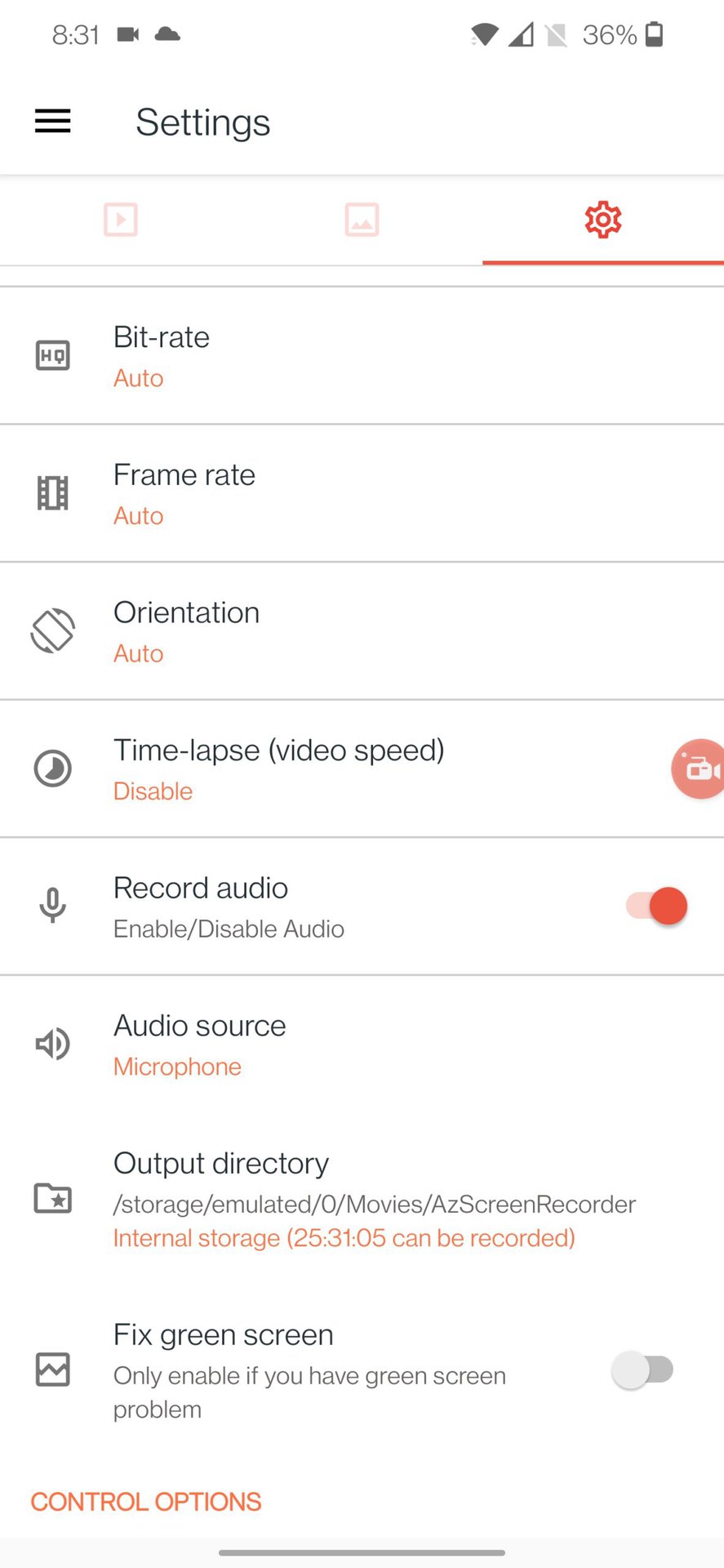Enable the Fix green screen switch

click(x=643, y=1370)
